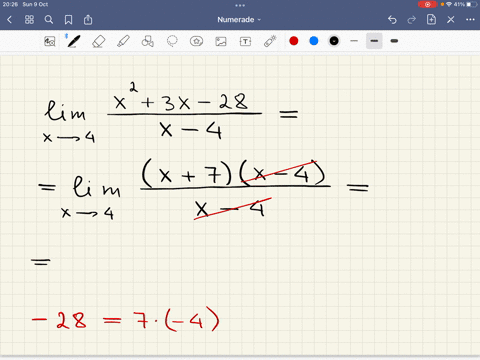Select the zoom window tool
Viewport: 480px width, 360px height.
pos(50,41)
